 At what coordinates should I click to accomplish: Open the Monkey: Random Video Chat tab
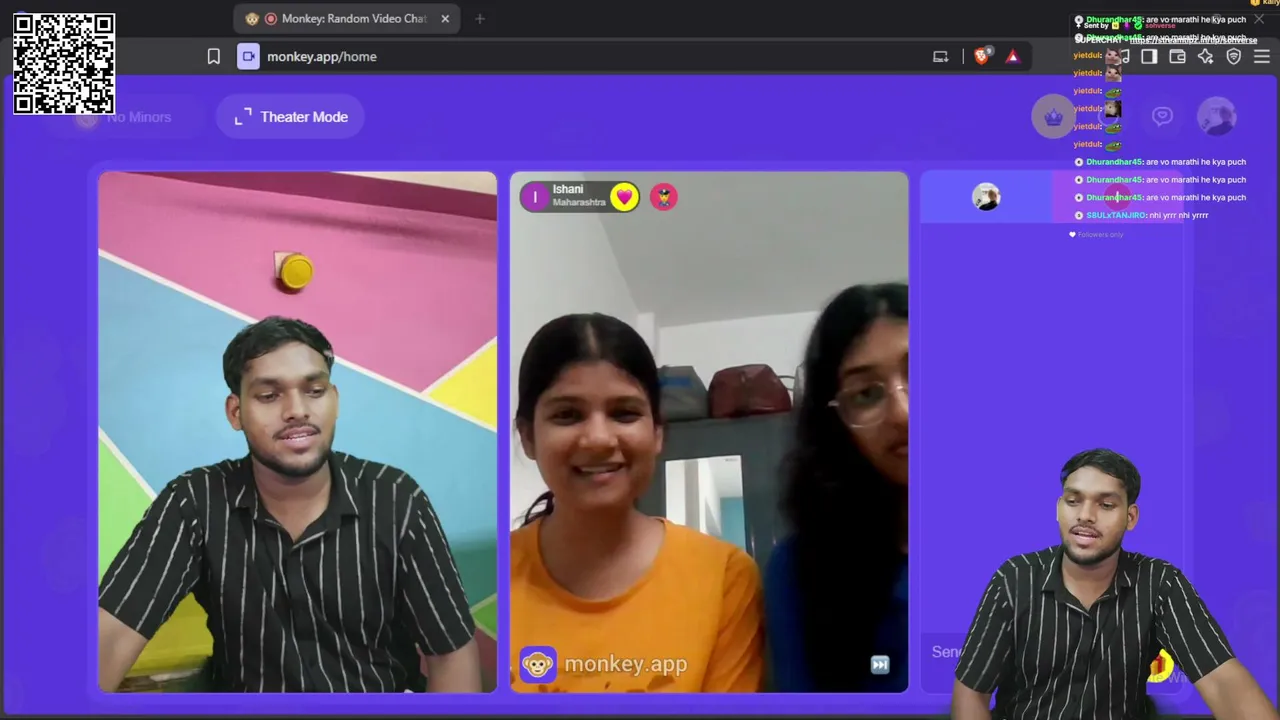pyautogui.click(x=346, y=18)
